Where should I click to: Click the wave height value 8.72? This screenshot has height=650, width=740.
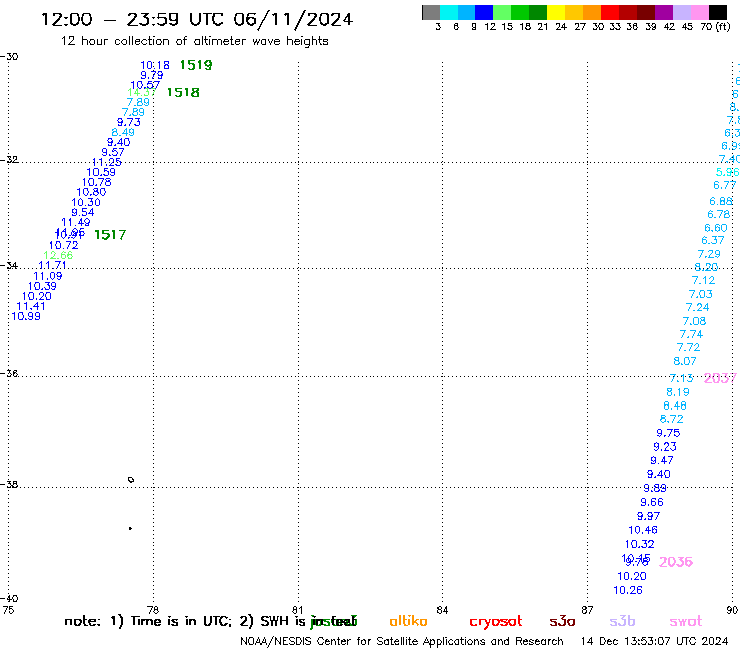[671, 419]
